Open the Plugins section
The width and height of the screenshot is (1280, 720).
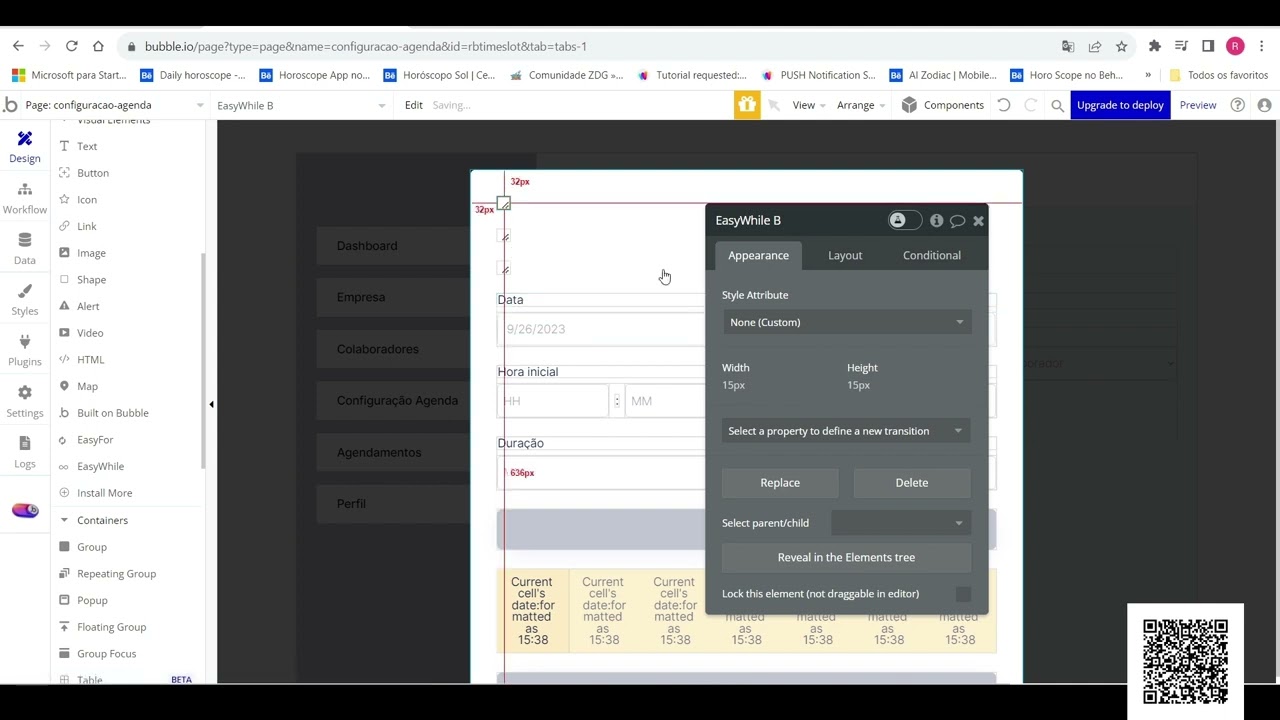click(25, 351)
